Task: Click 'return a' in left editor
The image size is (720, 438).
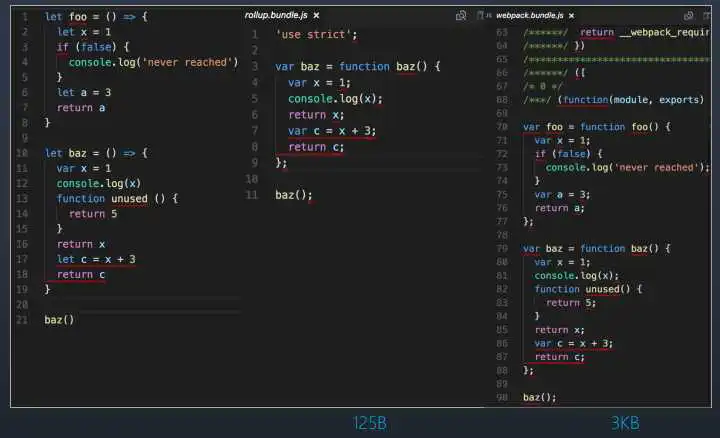Action: 81,108
